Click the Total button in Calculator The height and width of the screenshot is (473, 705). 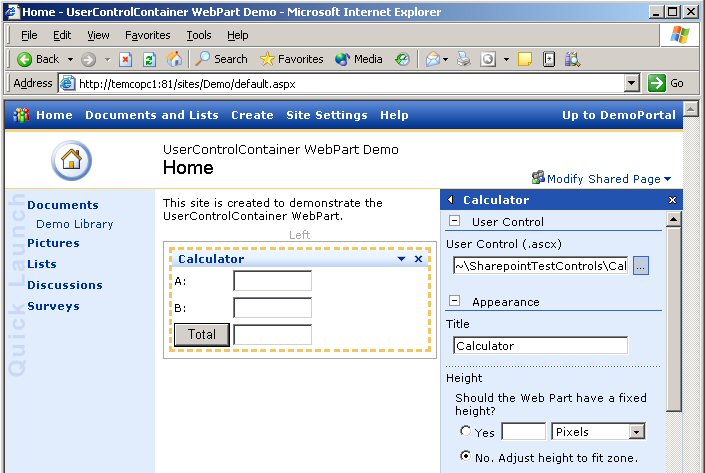coord(202,335)
